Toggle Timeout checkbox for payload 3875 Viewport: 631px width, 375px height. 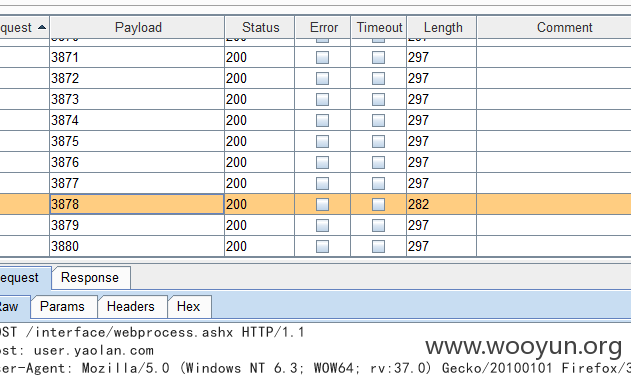tap(378, 141)
